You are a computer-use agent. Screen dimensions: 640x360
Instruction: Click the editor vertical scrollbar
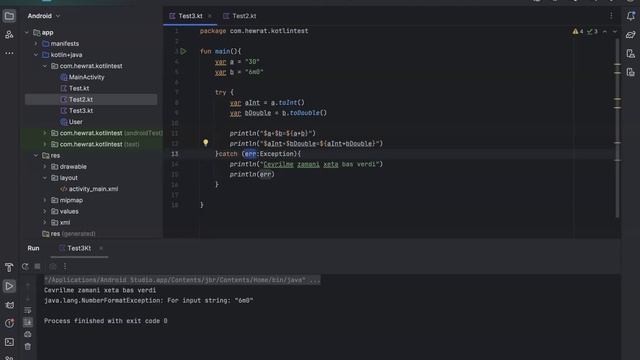[617, 128]
